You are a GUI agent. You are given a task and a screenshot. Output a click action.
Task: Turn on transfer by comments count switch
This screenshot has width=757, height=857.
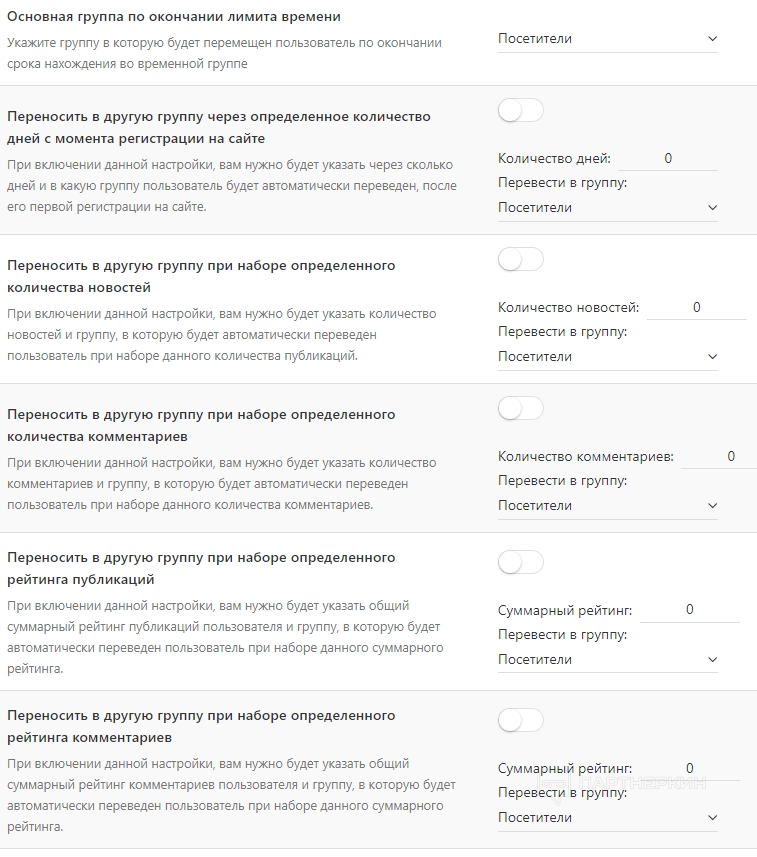520,408
